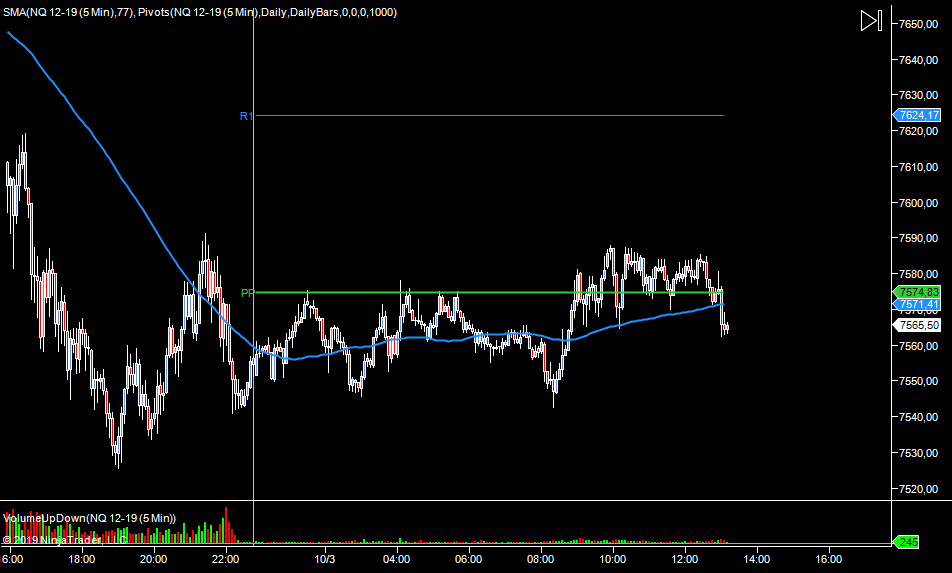
Task: Click the green 7574,83 pivot price marker
Action: [918, 291]
